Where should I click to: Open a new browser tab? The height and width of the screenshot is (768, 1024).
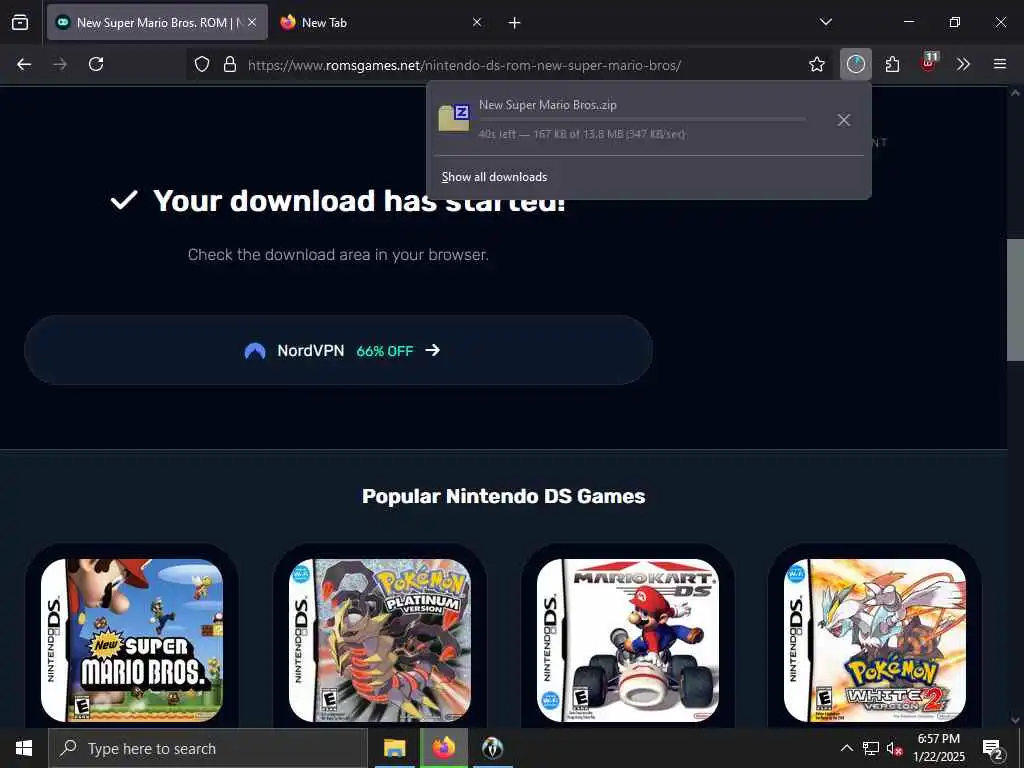pyautogui.click(x=514, y=23)
